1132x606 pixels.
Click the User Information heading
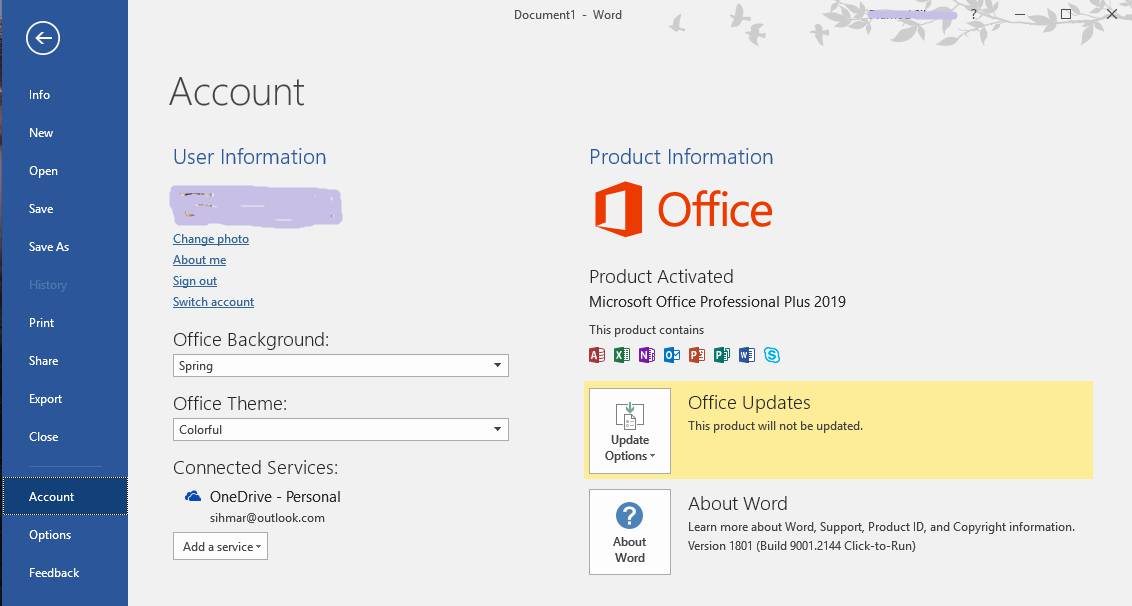pyautogui.click(x=250, y=157)
